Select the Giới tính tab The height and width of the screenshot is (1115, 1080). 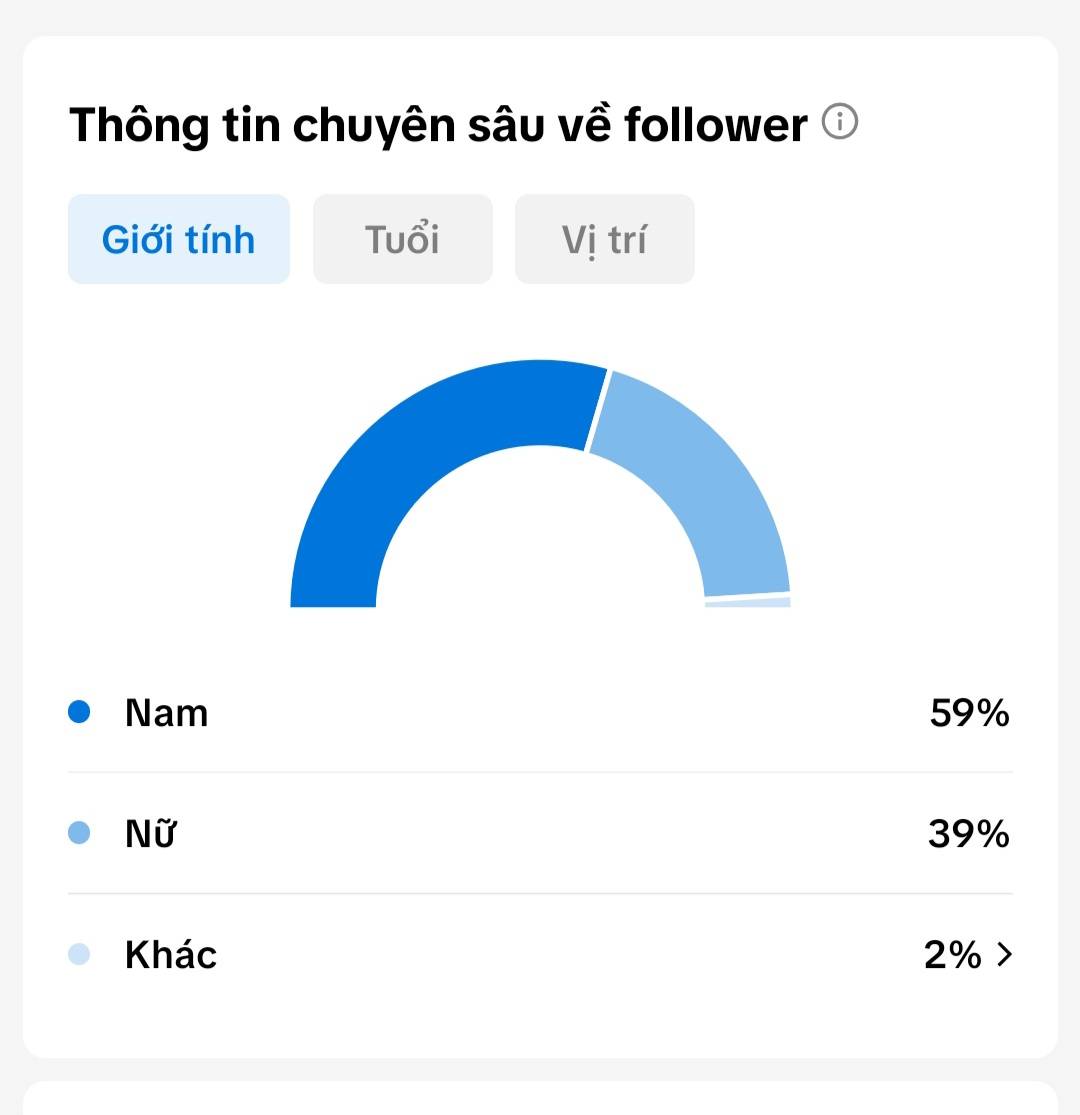pos(178,239)
